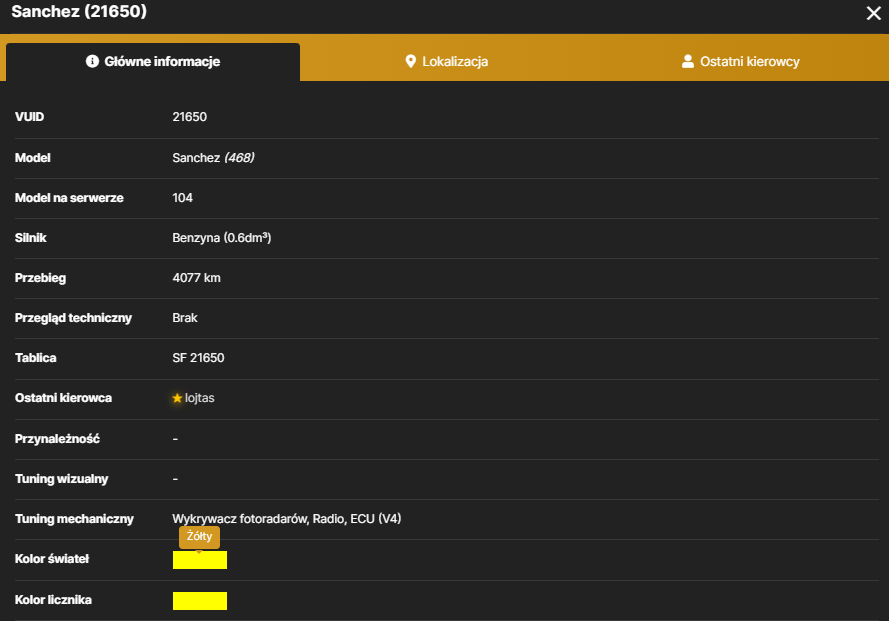Screen dimensions: 889x621
Task: Switch to the Lokalizacja tab
Action: (446, 61)
